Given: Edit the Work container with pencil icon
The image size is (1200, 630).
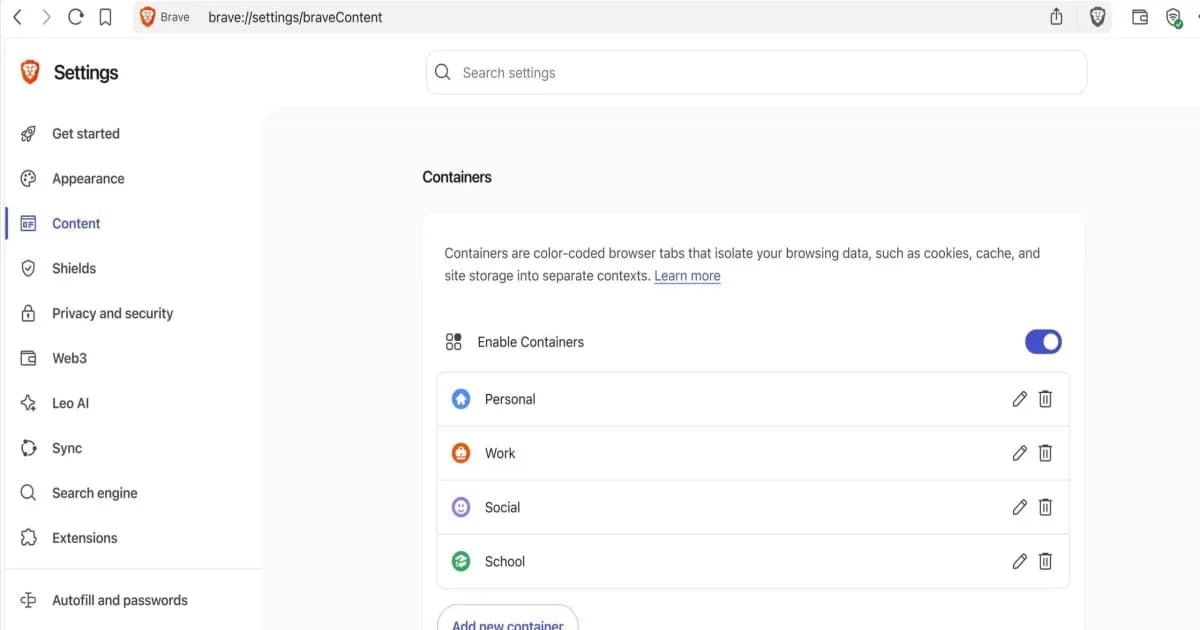Looking at the screenshot, I should pos(1019,453).
